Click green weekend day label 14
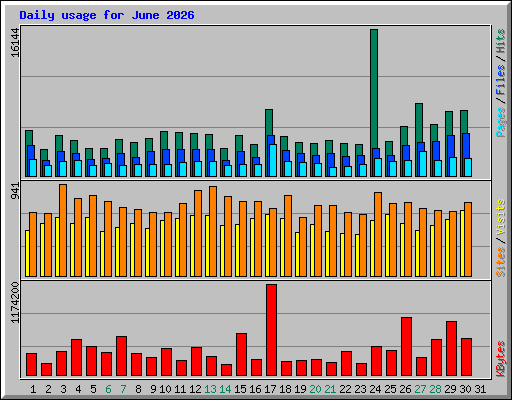 point(225,389)
